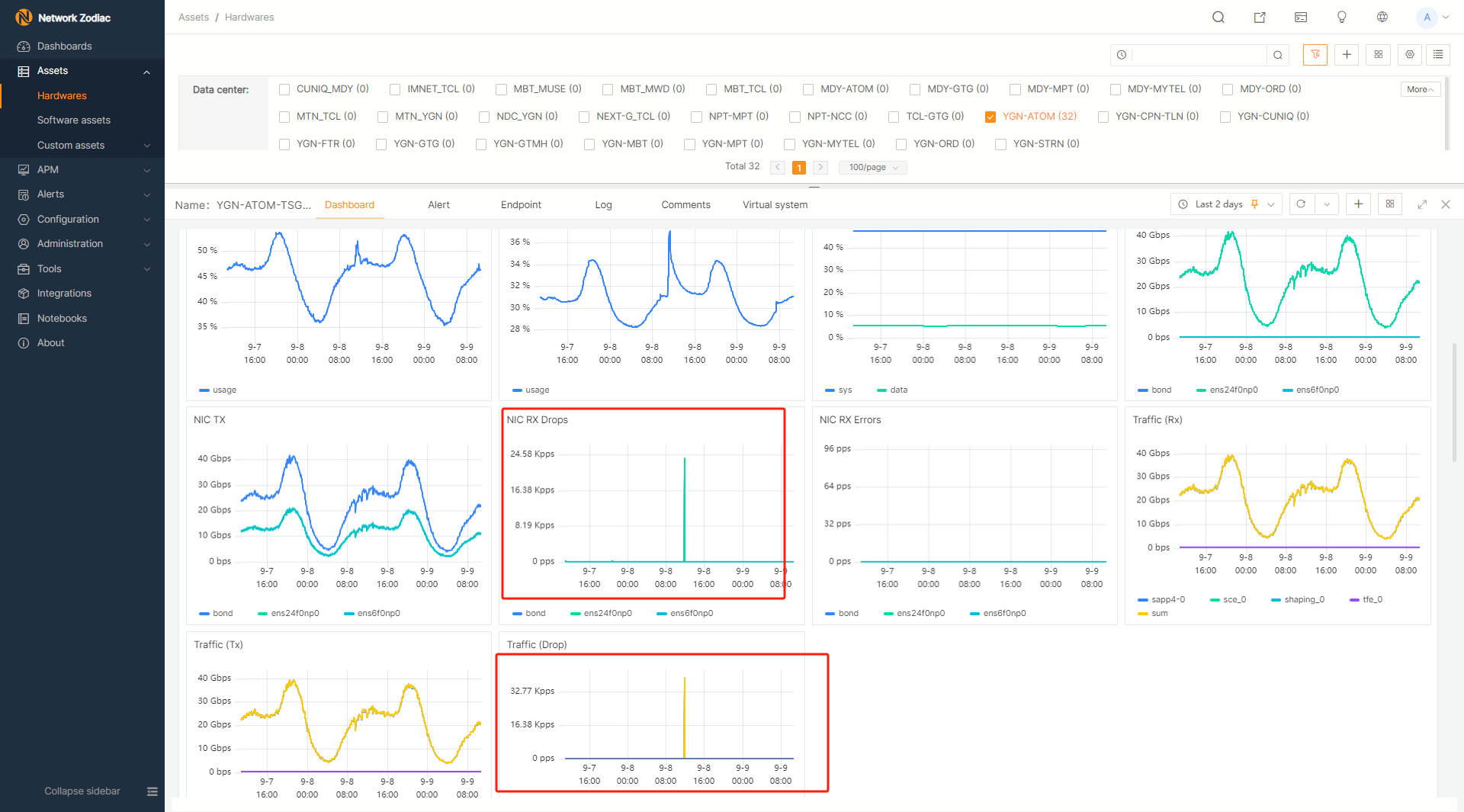This screenshot has height=812, width=1464.
Task: Expand dashboard panel to fullscreen
Action: pos(1422,204)
